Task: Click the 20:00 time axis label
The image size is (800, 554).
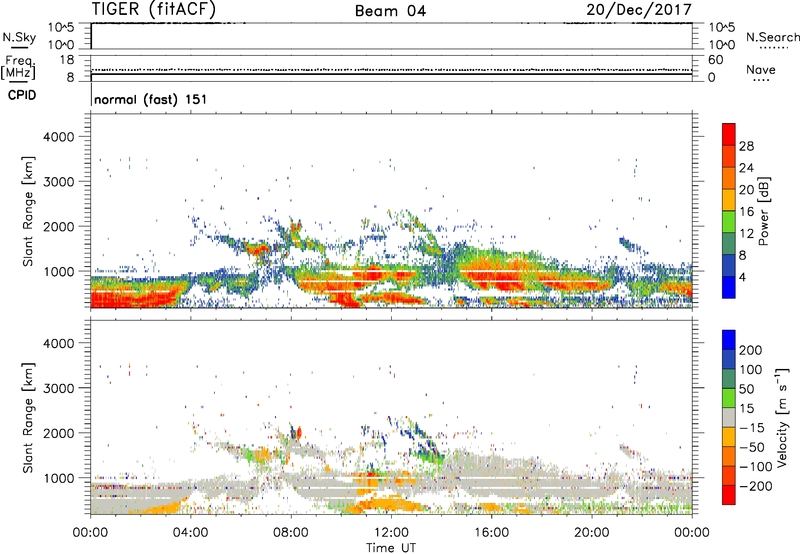Action: point(592,533)
